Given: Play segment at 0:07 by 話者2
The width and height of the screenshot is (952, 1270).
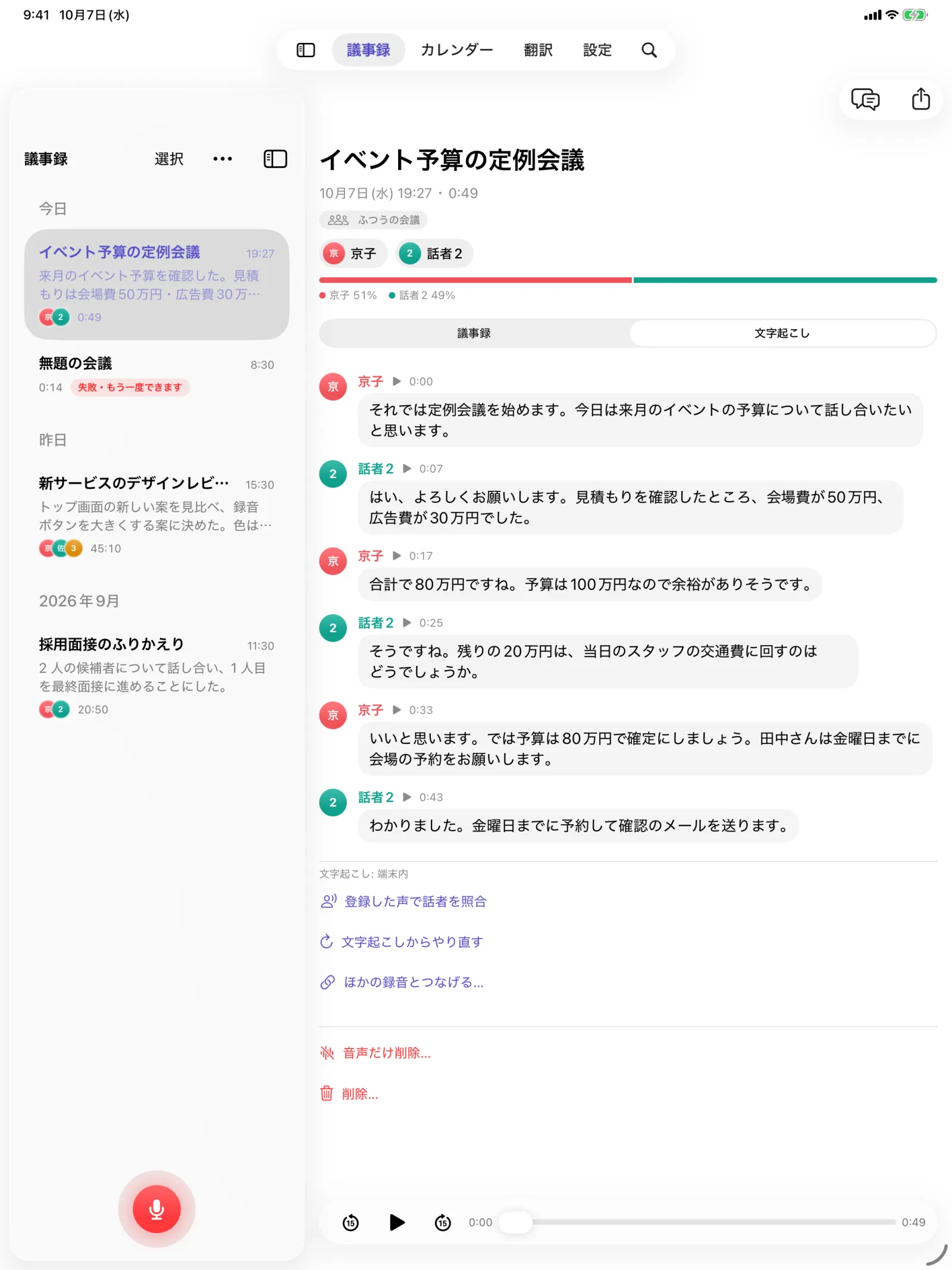Looking at the screenshot, I should (407, 468).
